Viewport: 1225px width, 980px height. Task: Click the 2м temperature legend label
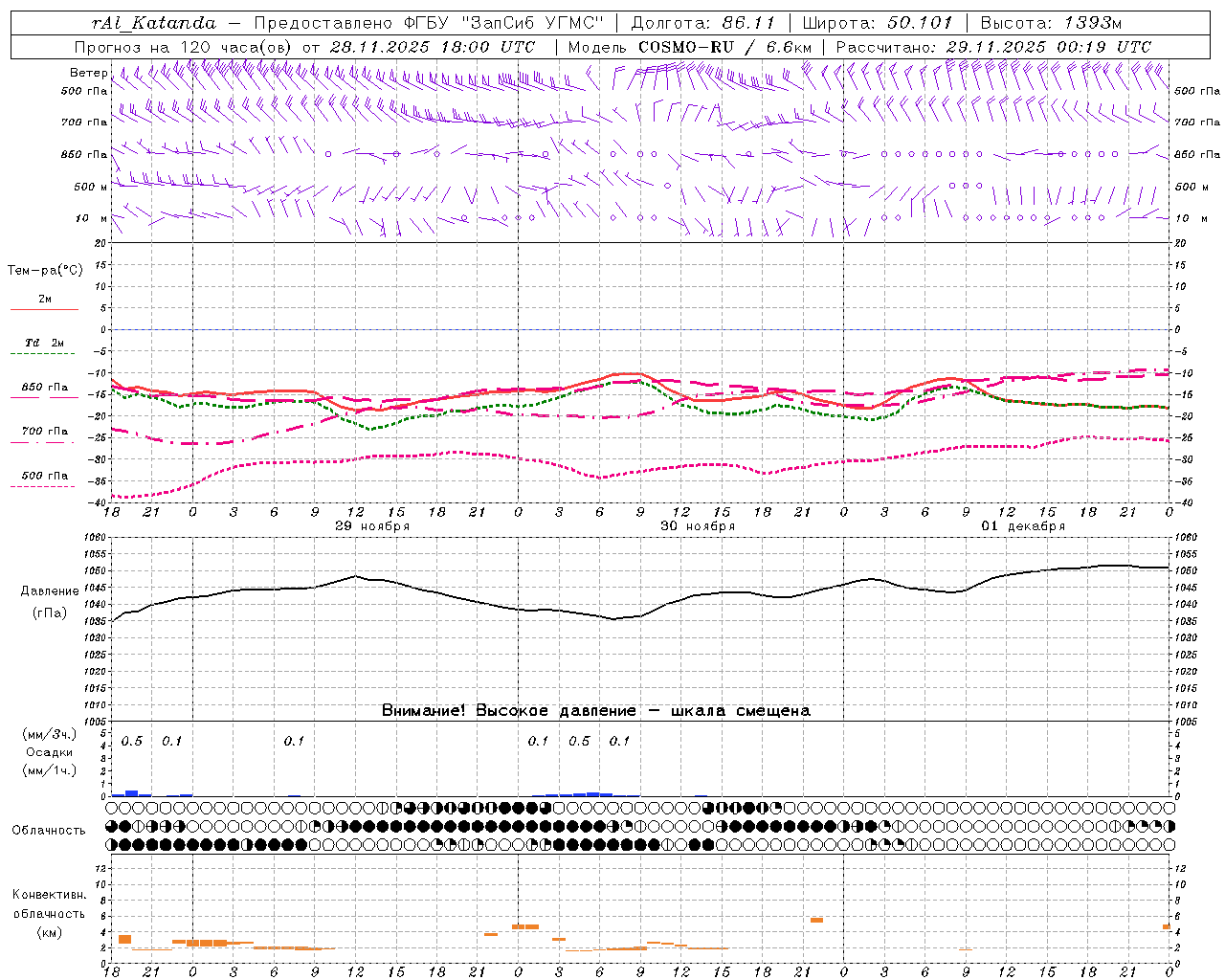click(x=45, y=299)
